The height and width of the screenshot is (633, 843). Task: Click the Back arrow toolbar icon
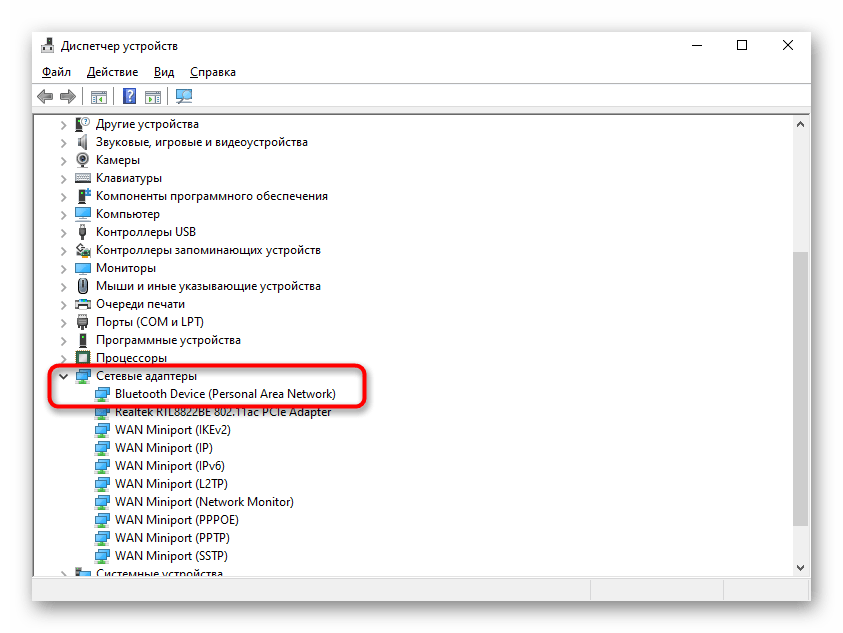45,97
